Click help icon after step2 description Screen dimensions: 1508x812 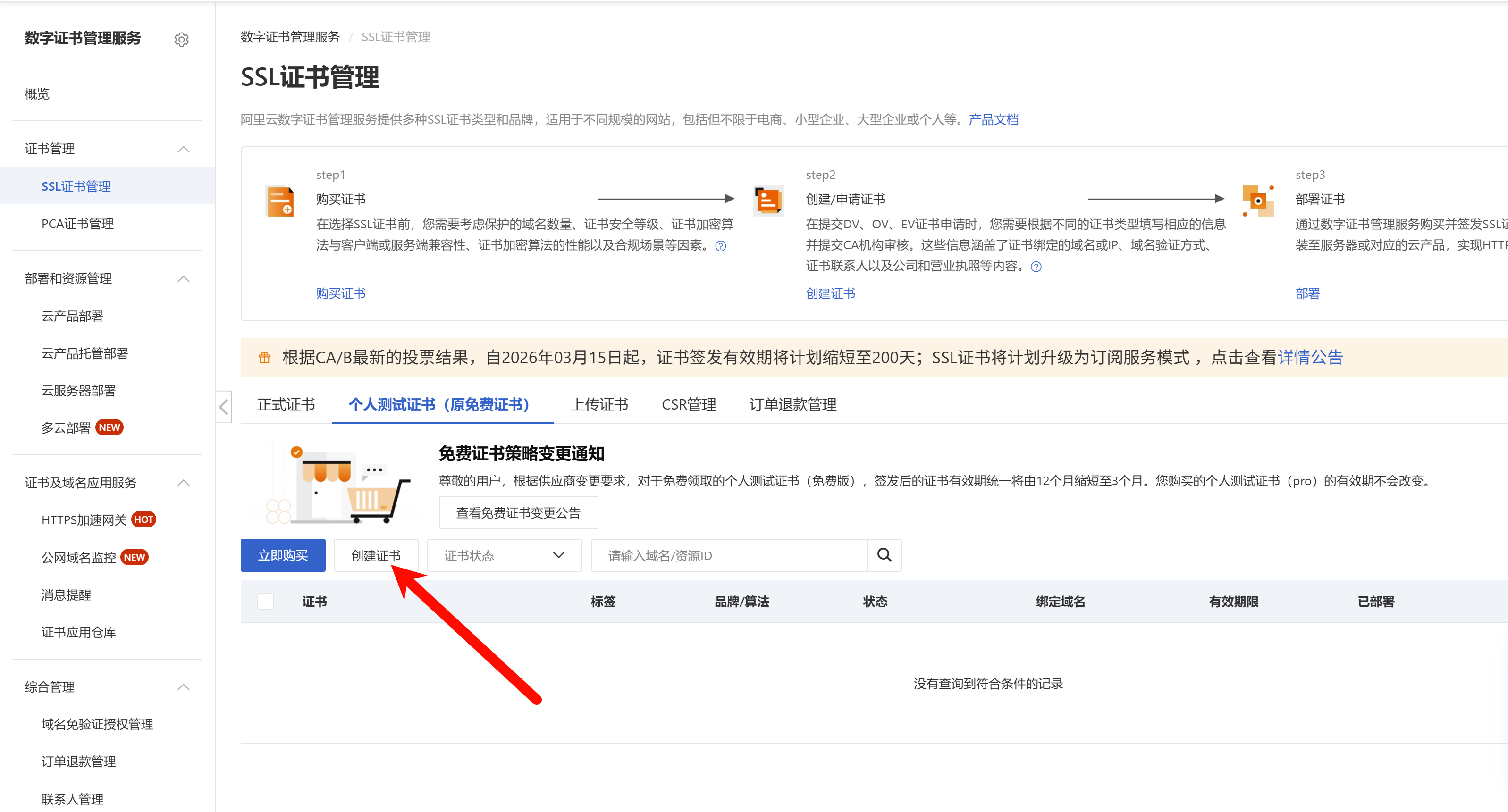click(1036, 267)
